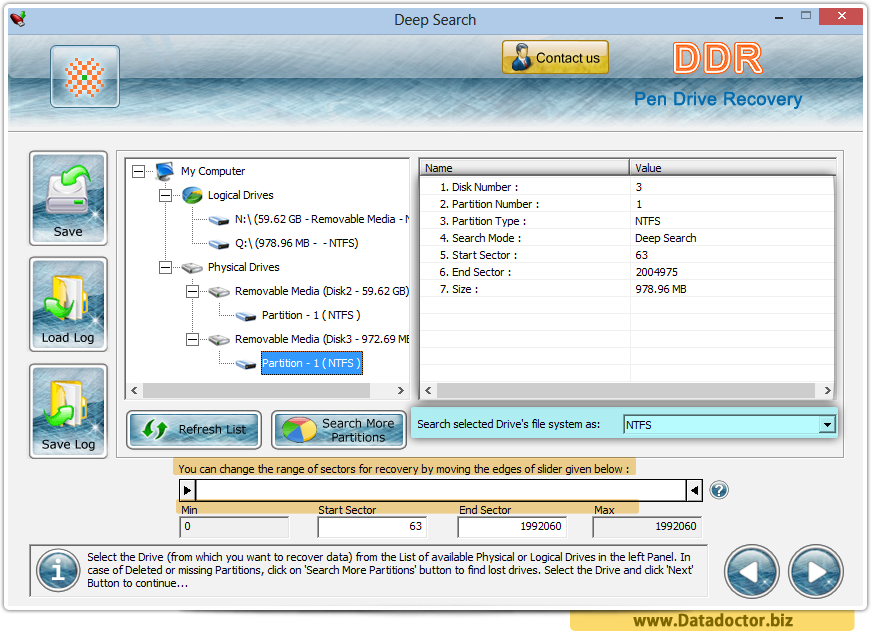Click the orange checkered logo button
Image resolution: width=871 pixels, height=631 pixels.
[84, 77]
